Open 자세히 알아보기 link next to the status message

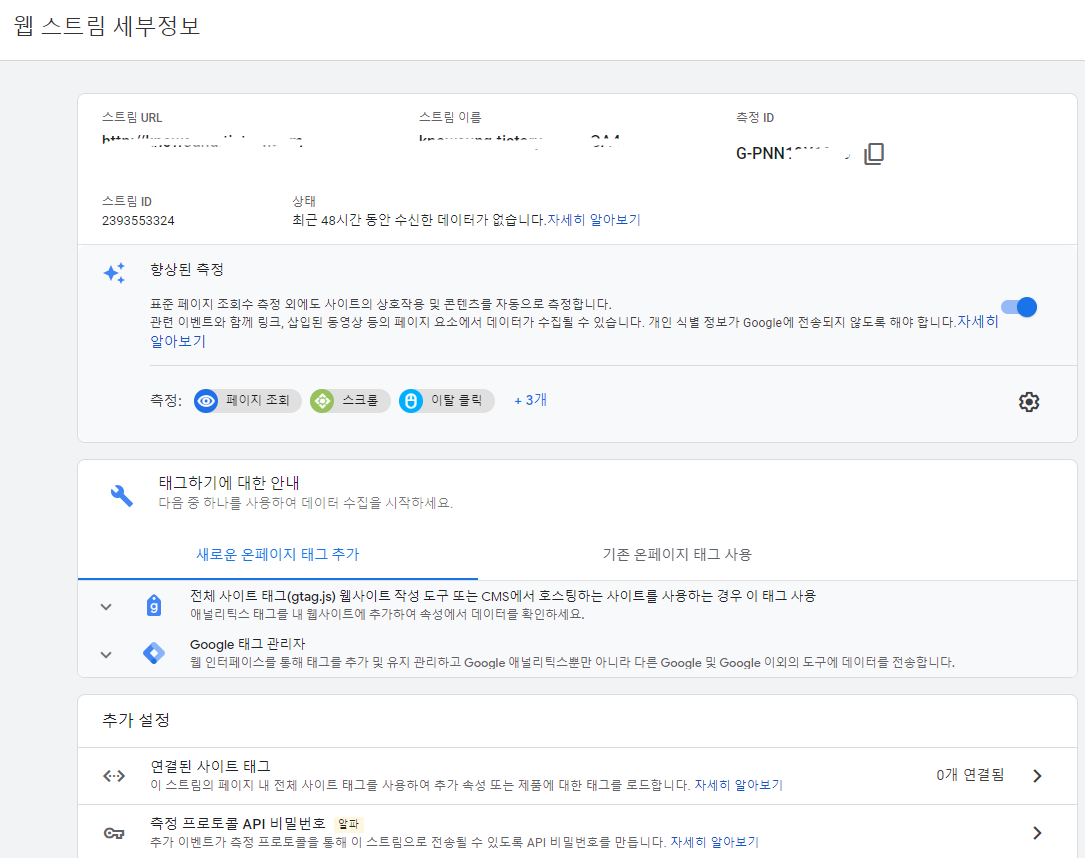(x=594, y=220)
